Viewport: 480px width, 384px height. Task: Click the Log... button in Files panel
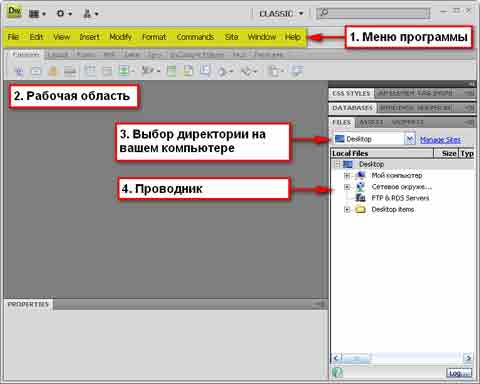tap(459, 373)
